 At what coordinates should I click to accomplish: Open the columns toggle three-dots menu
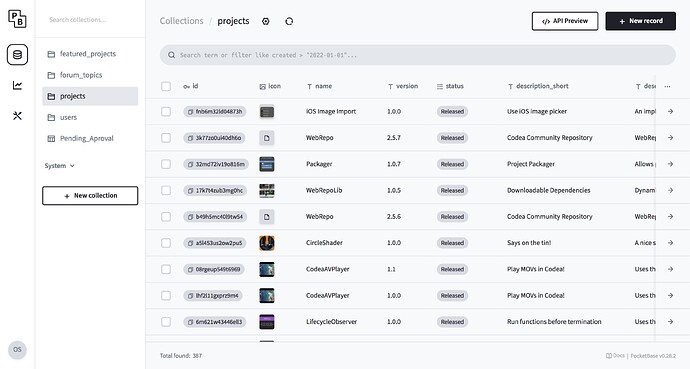tap(668, 86)
